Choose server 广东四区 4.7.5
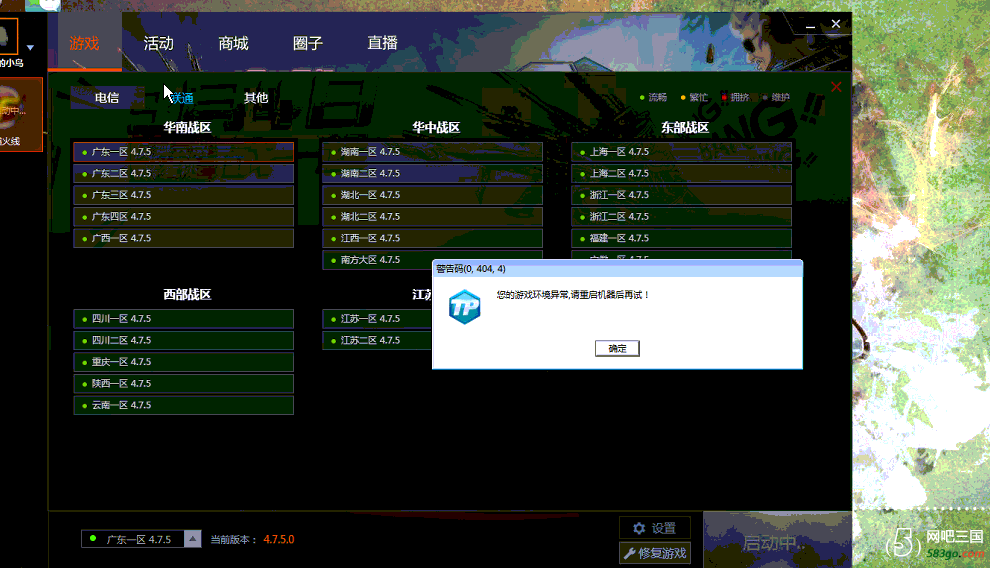Viewport: 990px width, 569px height. point(184,217)
